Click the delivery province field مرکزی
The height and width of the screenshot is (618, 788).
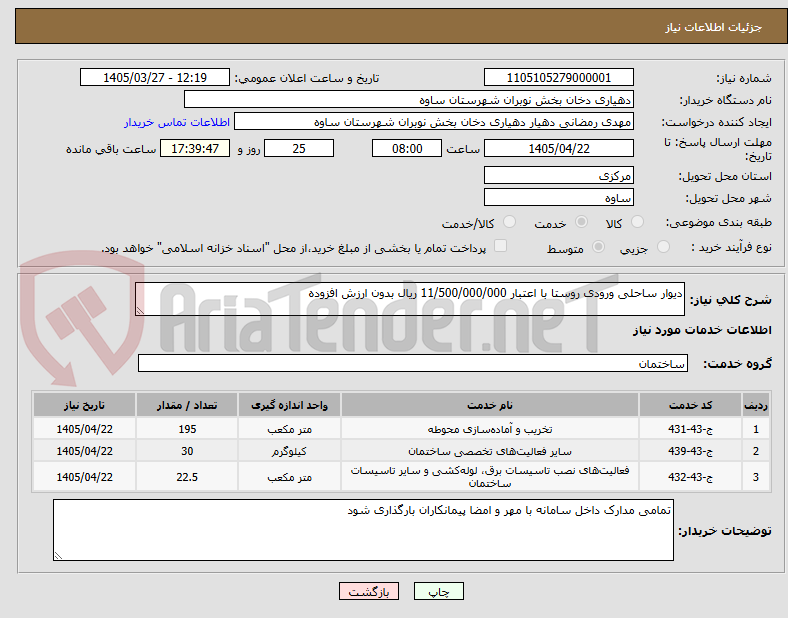[x=558, y=175]
